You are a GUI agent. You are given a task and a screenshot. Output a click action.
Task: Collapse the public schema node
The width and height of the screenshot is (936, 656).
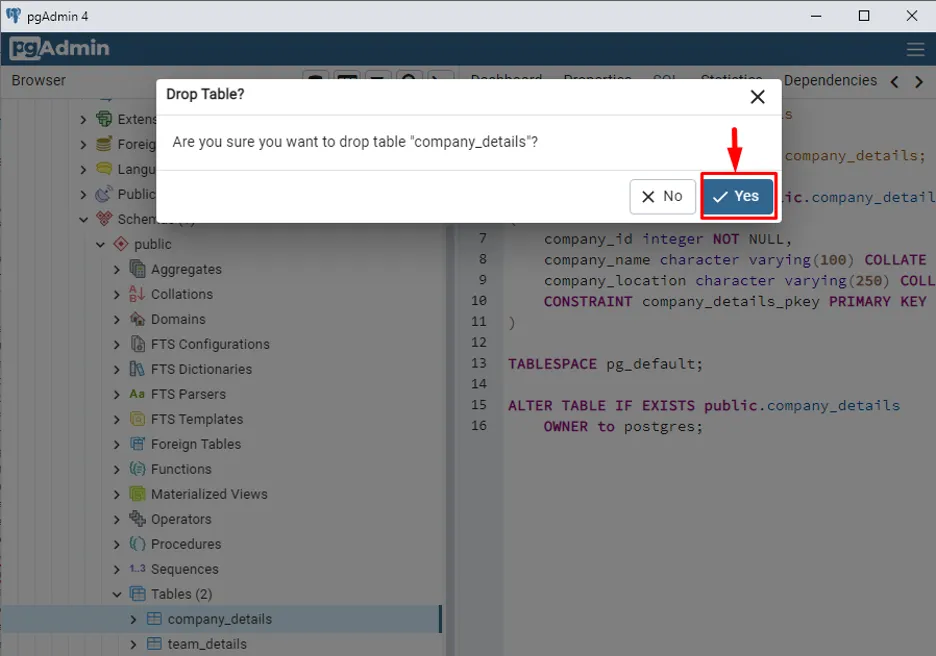point(100,244)
